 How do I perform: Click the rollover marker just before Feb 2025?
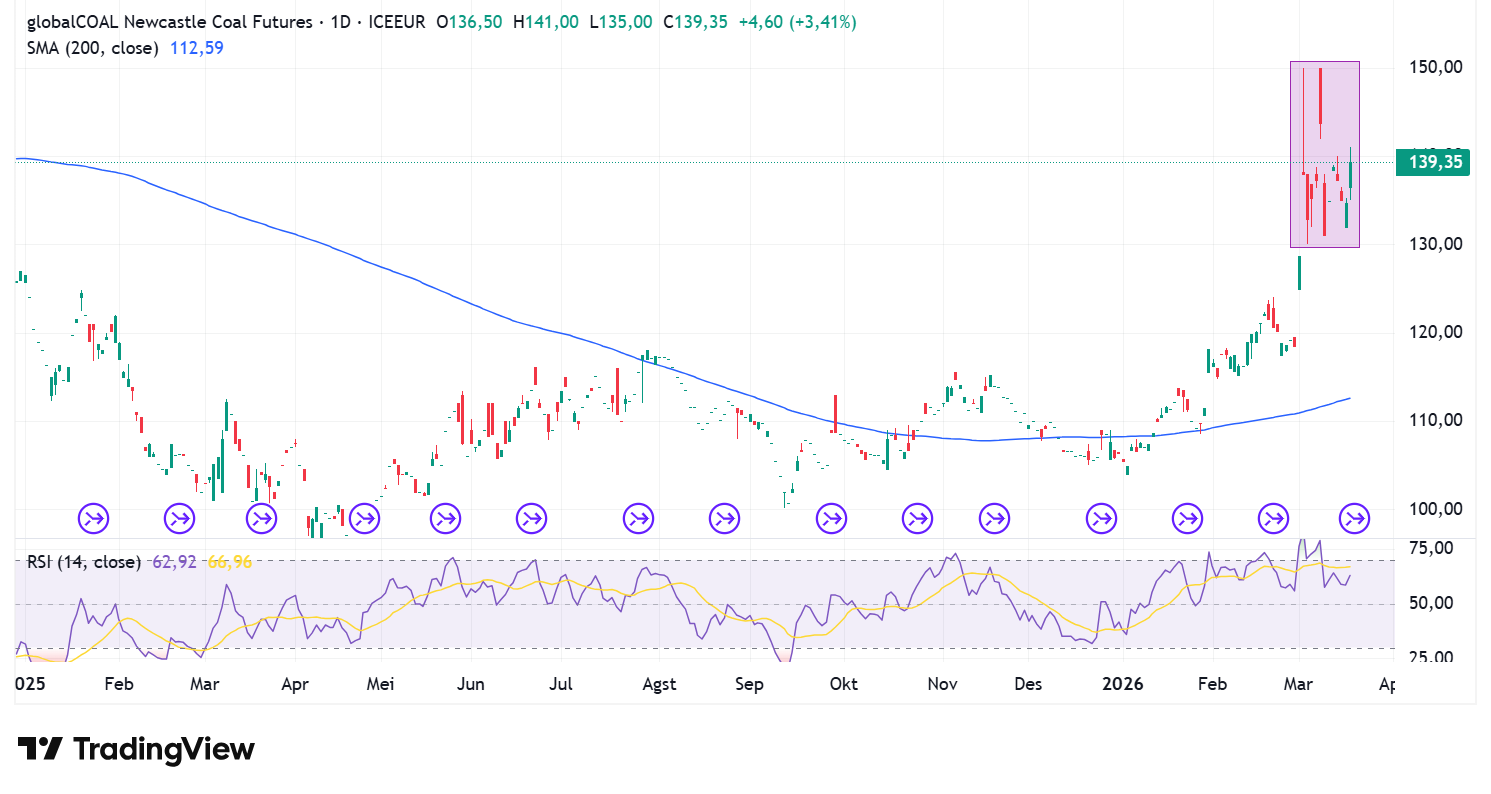tap(94, 519)
